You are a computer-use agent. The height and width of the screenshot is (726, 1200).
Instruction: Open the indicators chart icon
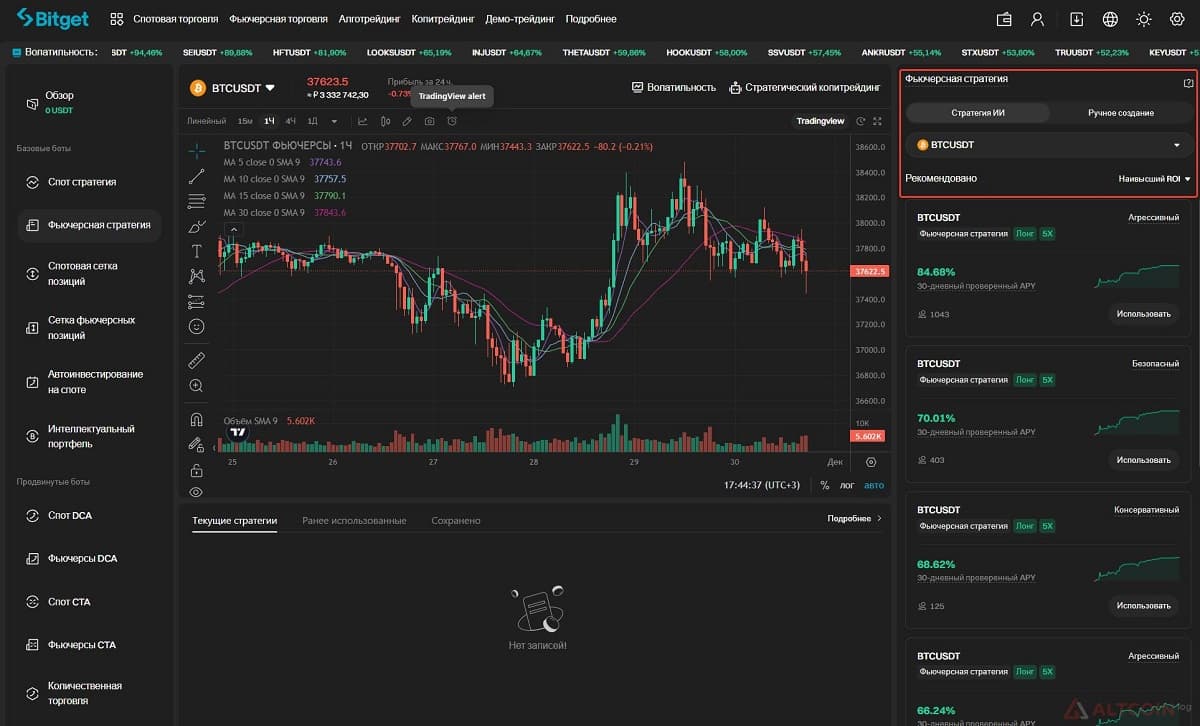coord(362,121)
